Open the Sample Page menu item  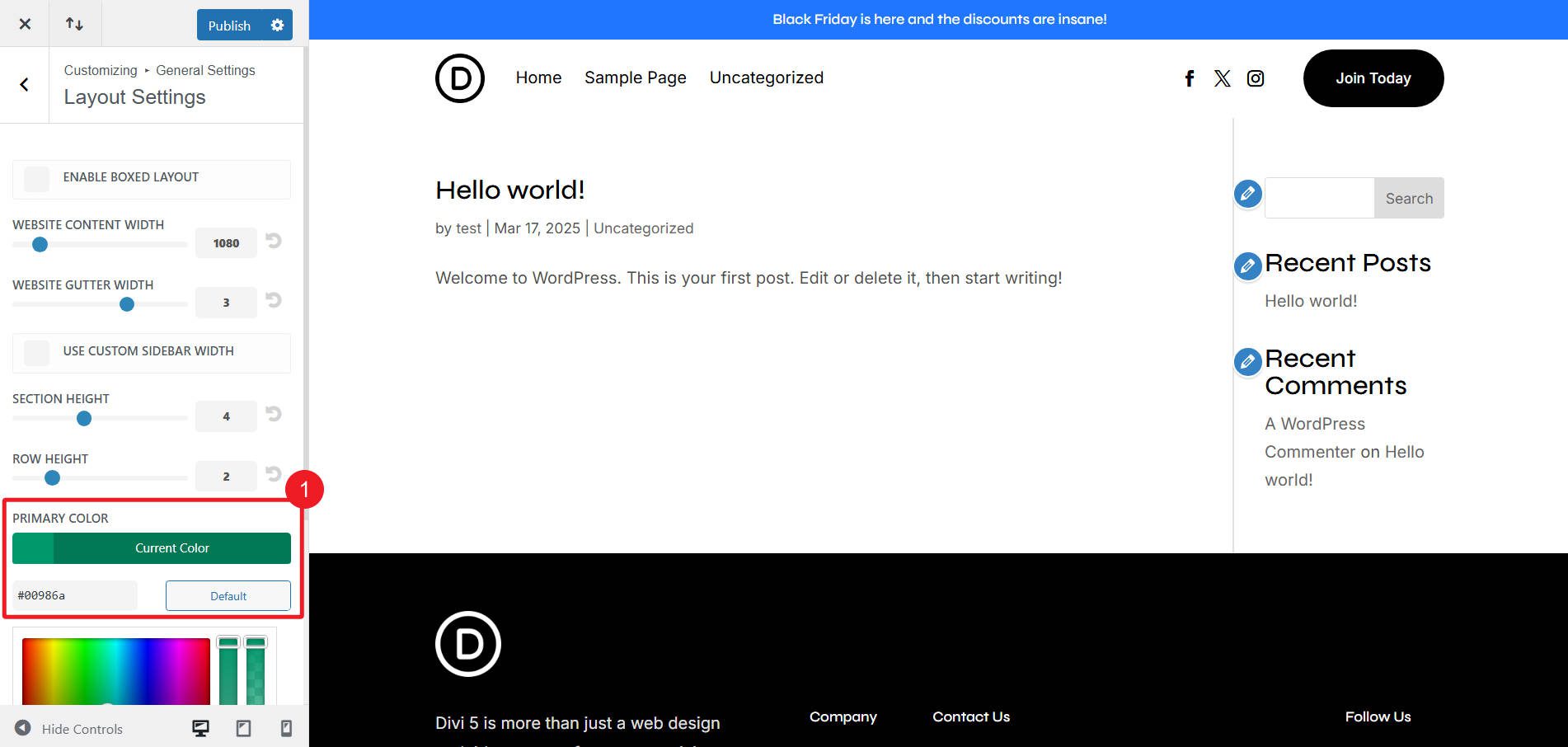635,78
